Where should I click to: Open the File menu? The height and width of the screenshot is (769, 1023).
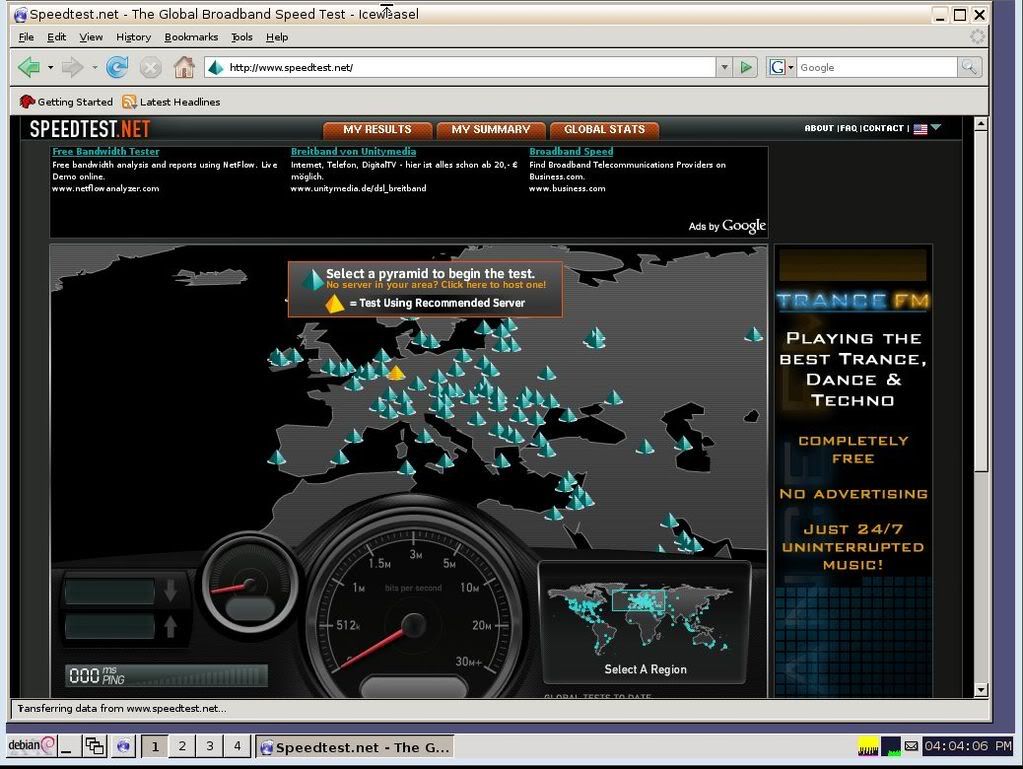point(26,37)
